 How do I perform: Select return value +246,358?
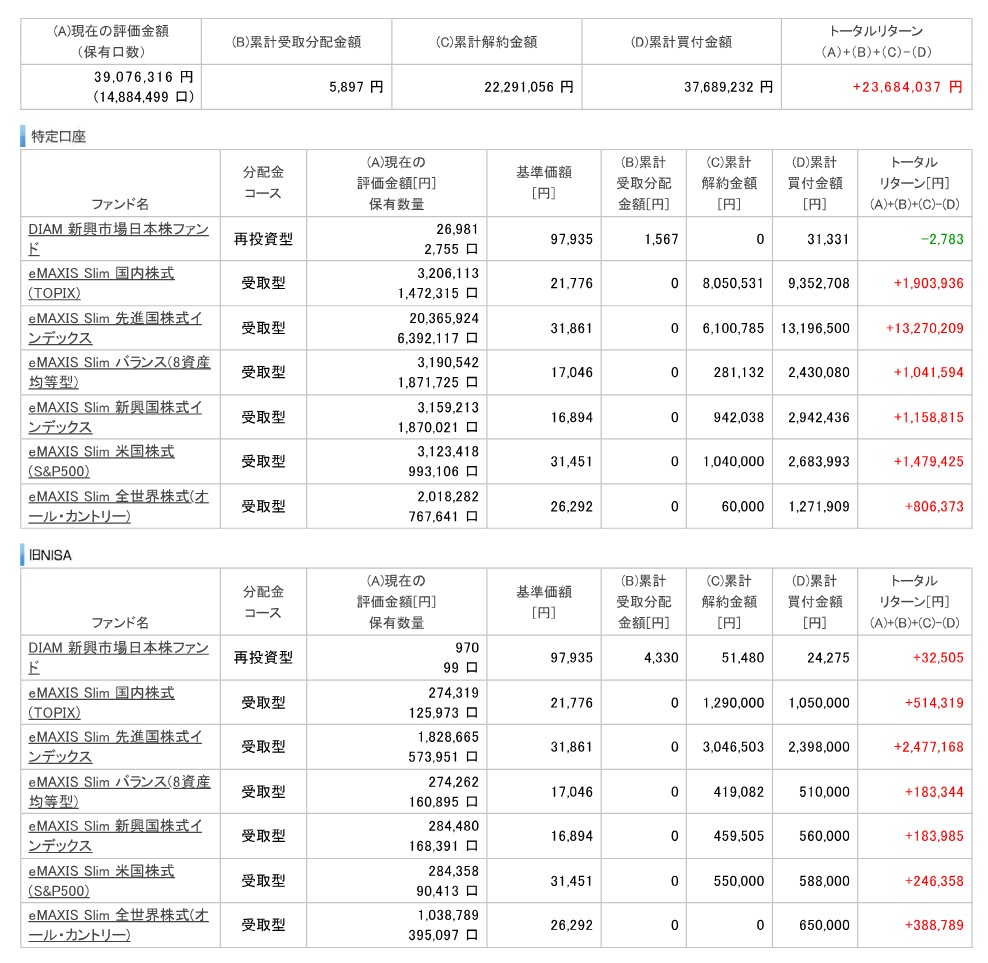[934, 880]
